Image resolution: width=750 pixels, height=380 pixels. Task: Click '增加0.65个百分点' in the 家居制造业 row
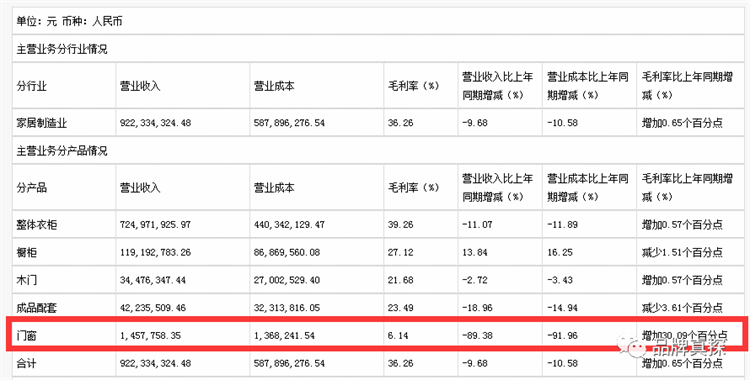(x=682, y=123)
